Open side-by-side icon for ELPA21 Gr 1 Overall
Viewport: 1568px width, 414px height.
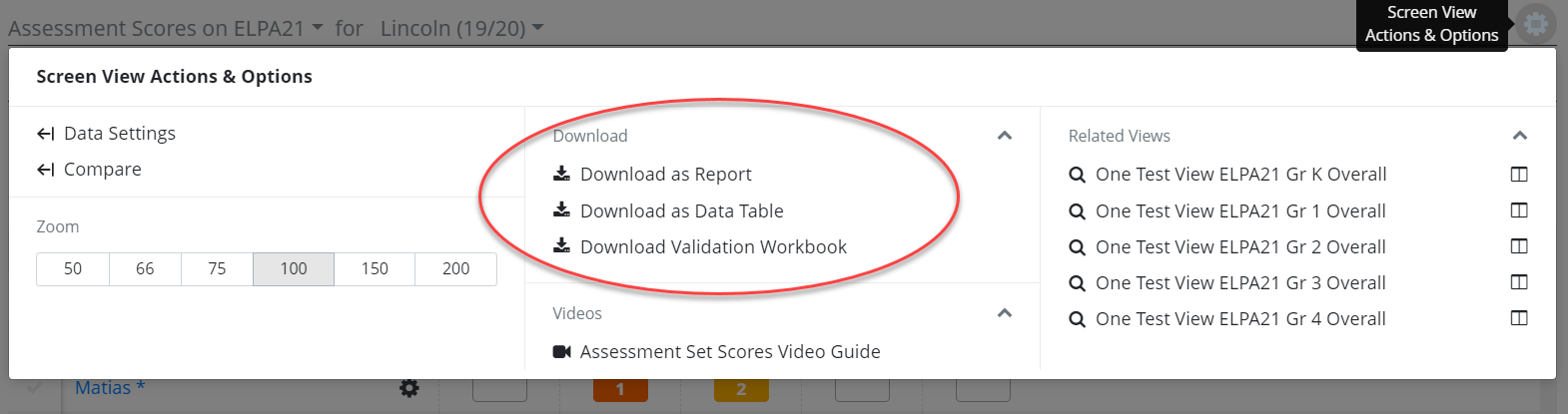pos(1519,210)
